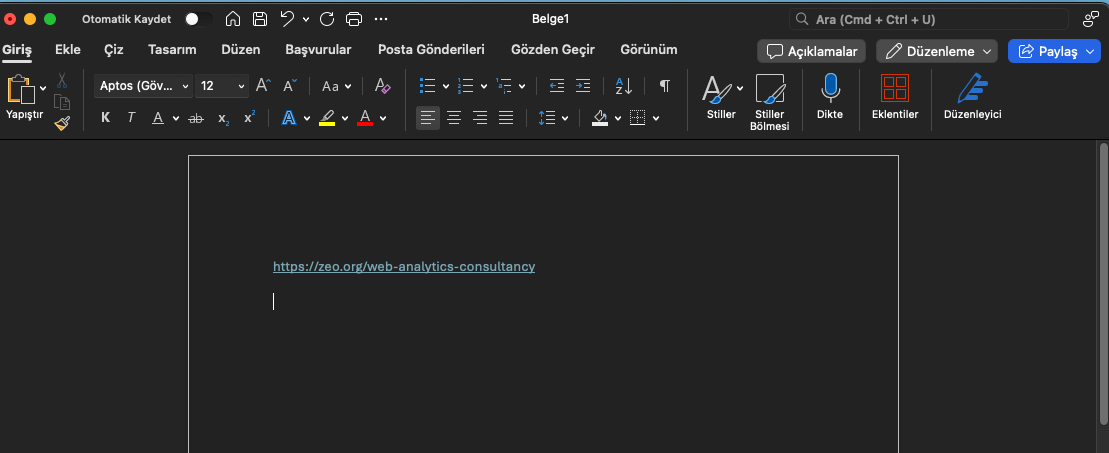Align text right
The image size is (1109, 453).
coord(480,118)
